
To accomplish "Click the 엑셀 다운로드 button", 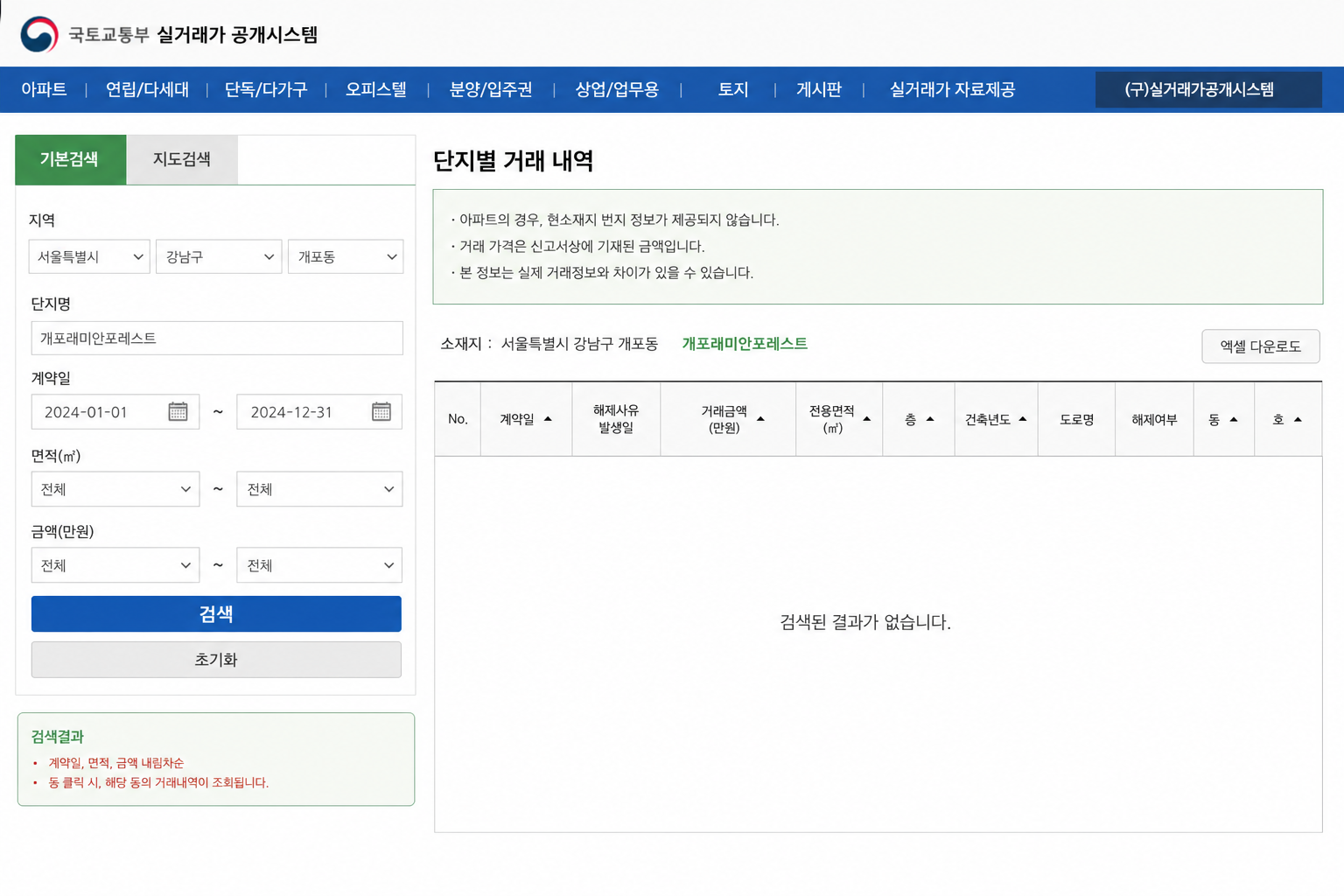I will coord(1261,346).
